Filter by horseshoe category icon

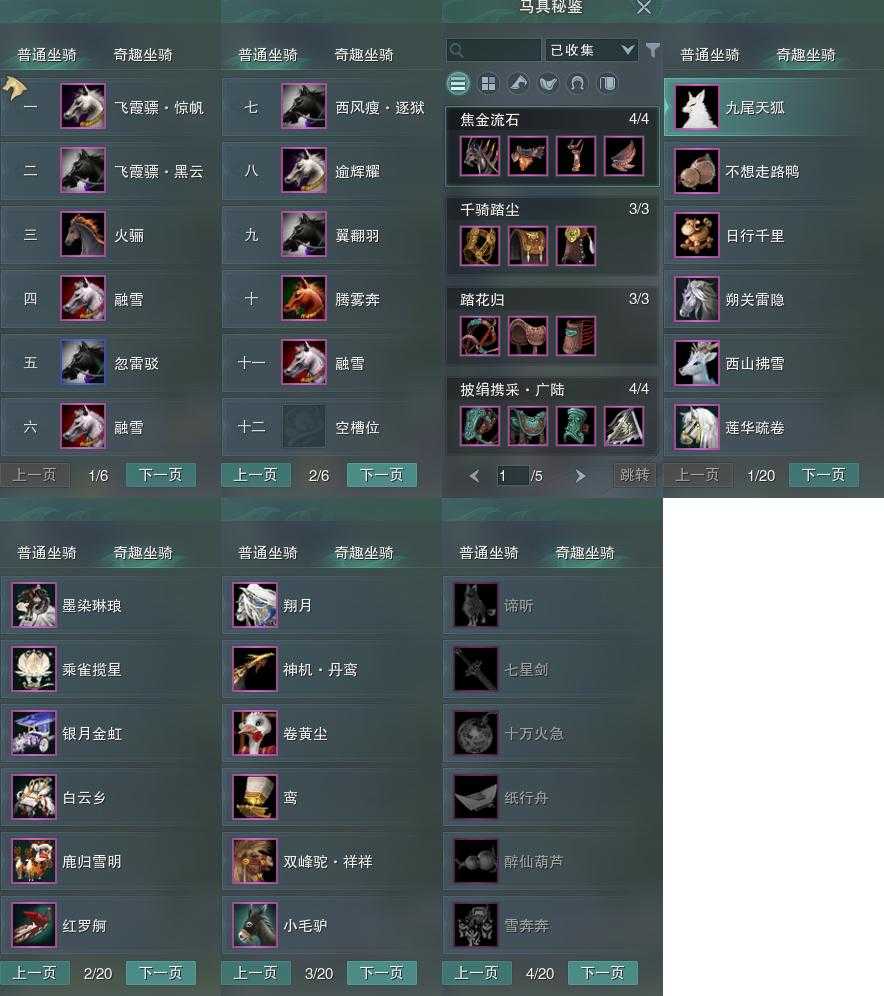coord(577,83)
